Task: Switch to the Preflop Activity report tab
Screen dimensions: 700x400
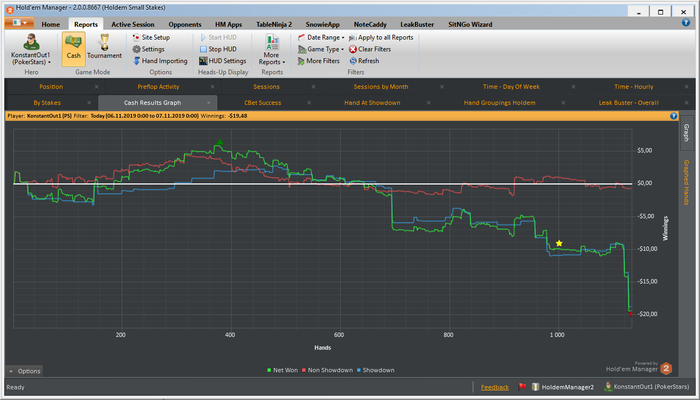Action: [158, 87]
